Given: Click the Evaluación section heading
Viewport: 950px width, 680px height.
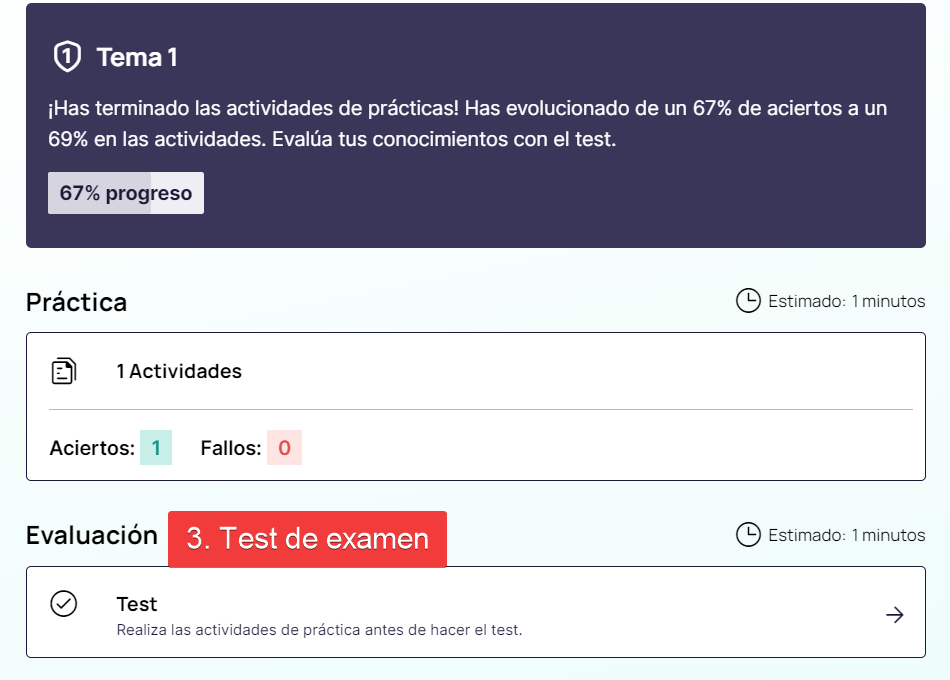Looking at the screenshot, I should (92, 535).
